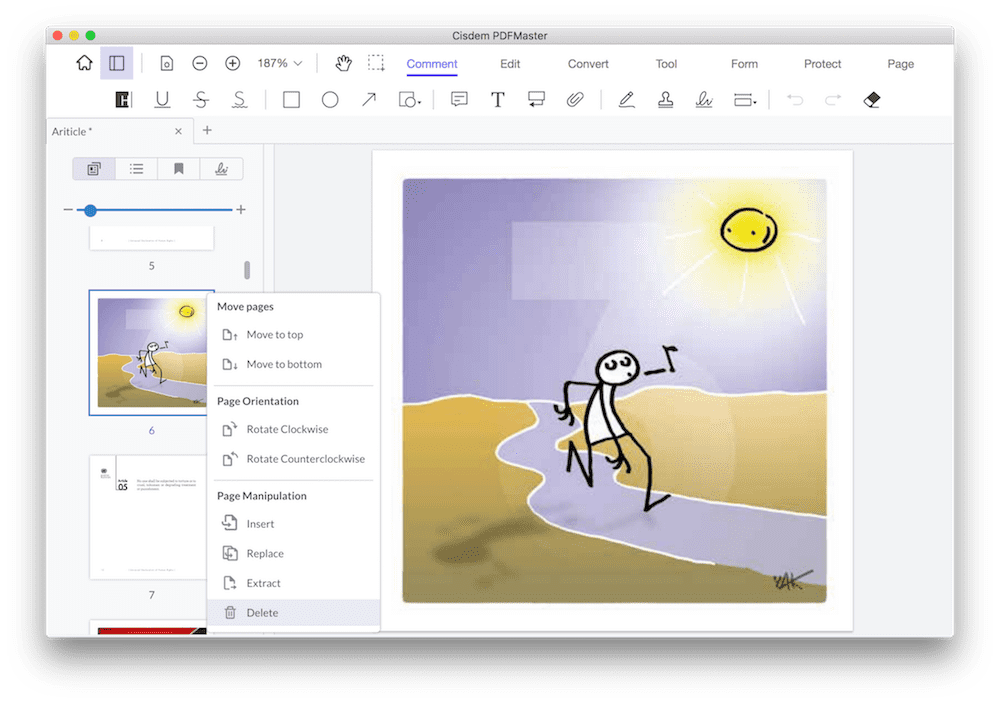Click the Redo arrow
This screenshot has width=1000, height=703.
pos(833,100)
